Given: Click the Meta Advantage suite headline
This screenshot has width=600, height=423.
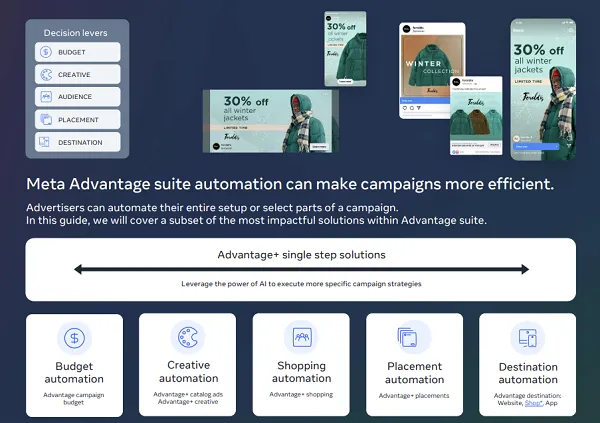Looking at the screenshot, I should (x=290, y=184).
